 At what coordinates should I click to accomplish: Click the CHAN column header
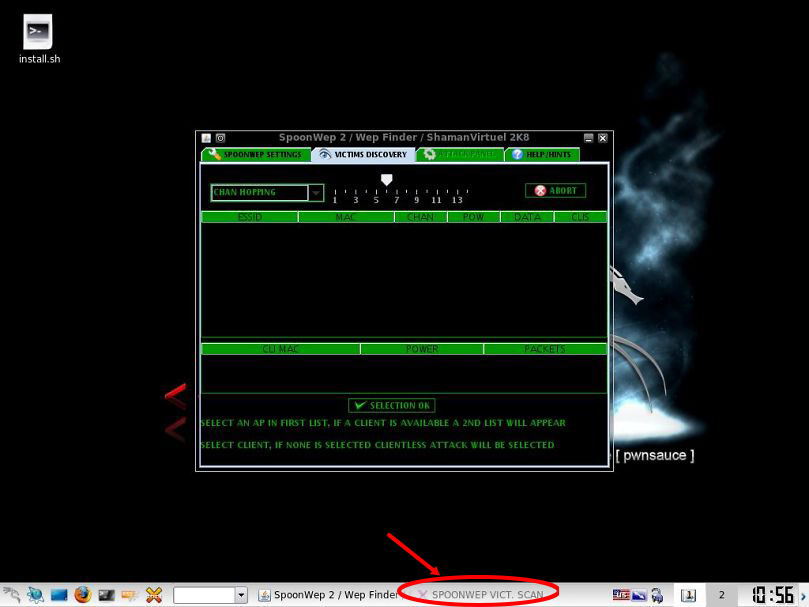point(420,217)
